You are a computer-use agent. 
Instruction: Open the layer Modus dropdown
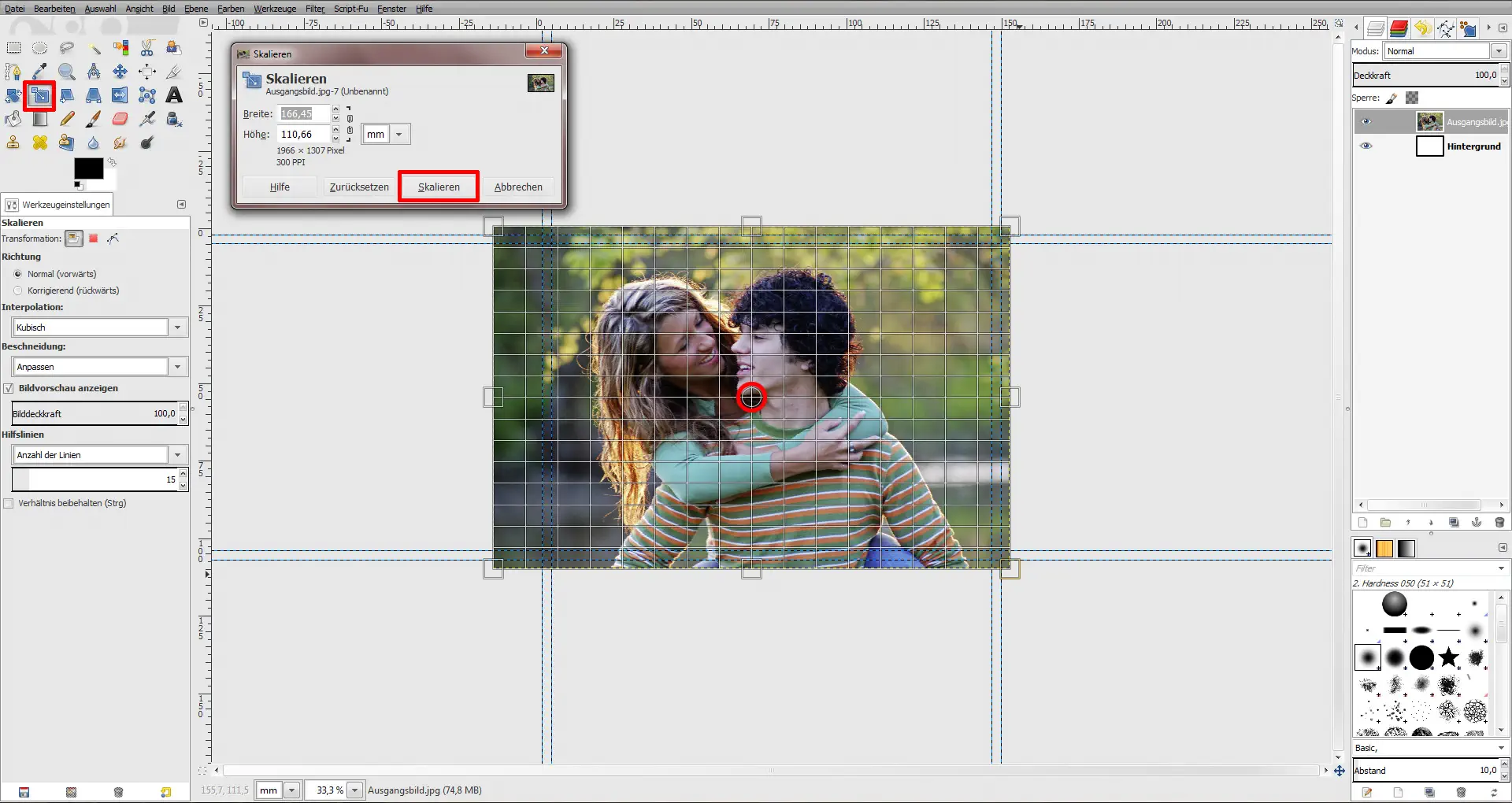click(1500, 50)
